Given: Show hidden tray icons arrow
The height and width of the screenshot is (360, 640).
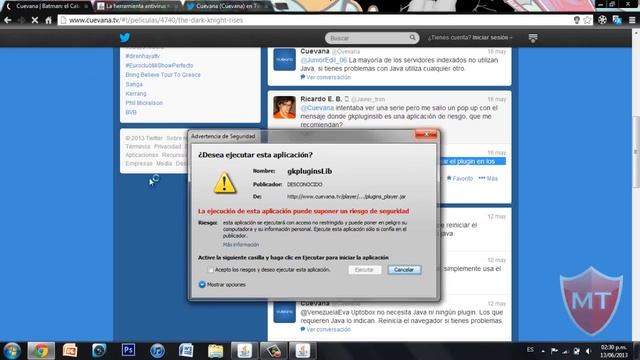Looking at the screenshot, I should pos(543,351).
